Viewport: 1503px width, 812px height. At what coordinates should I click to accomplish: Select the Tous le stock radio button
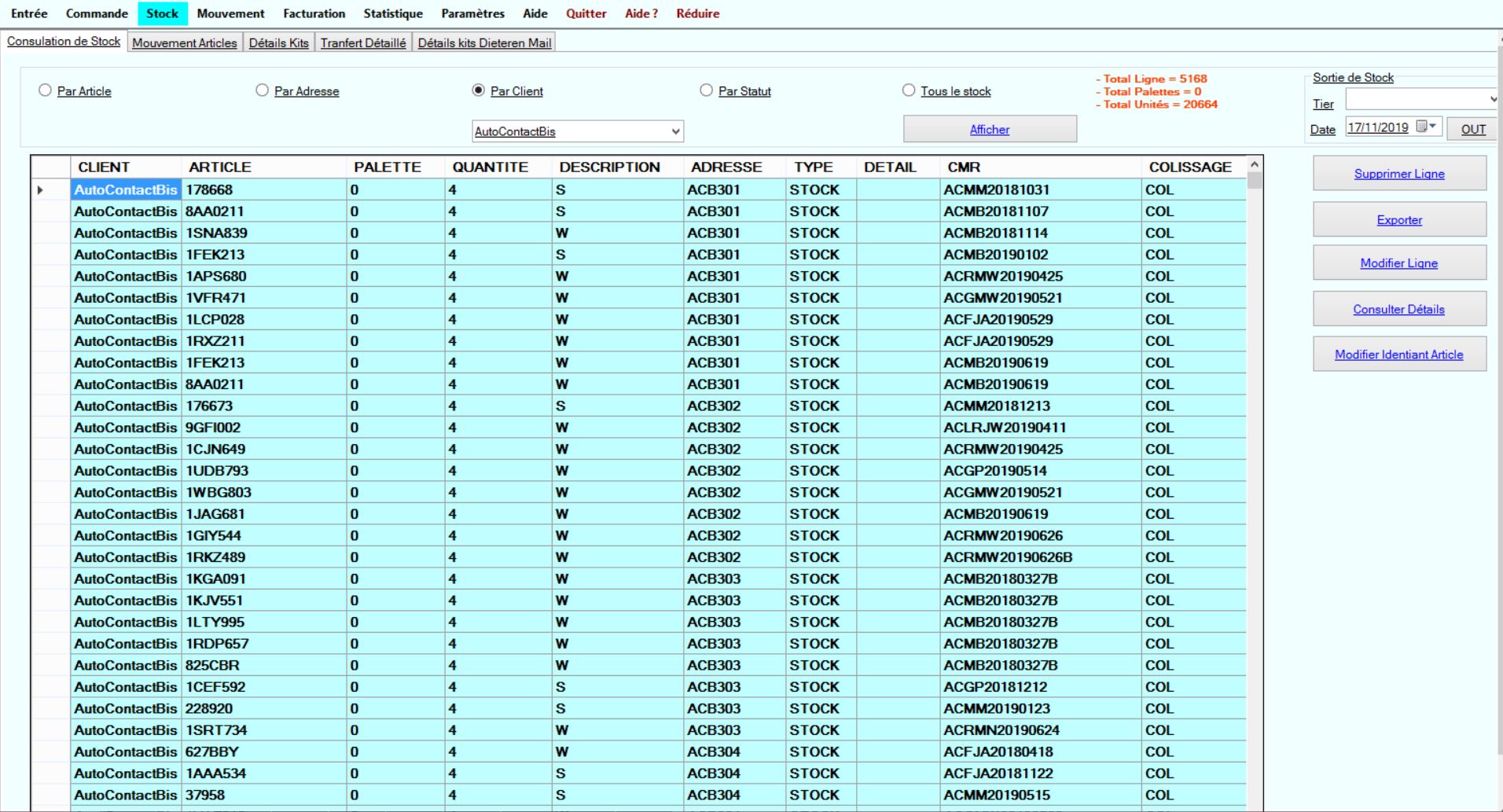(909, 90)
